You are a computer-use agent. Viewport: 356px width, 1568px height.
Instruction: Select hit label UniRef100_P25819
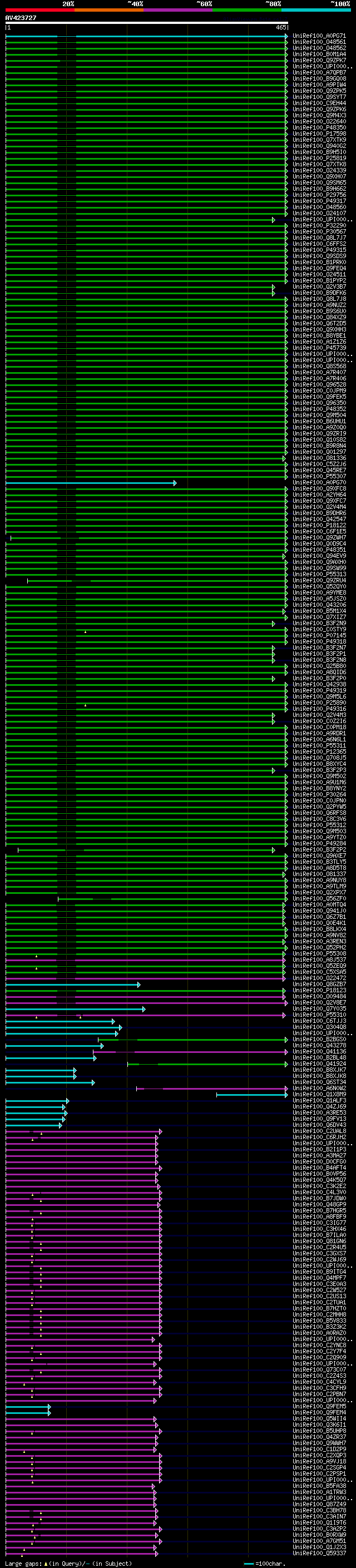[x=319, y=159]
